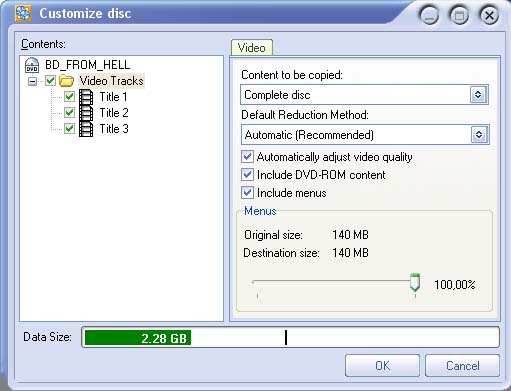Collapse the Video Tracks tree node

pyautogui.click(x=33, y=81)
